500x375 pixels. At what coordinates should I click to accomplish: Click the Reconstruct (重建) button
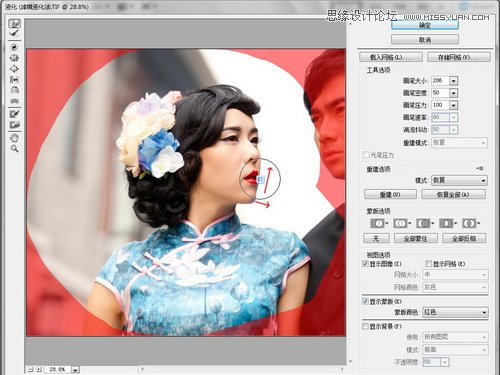390,194
